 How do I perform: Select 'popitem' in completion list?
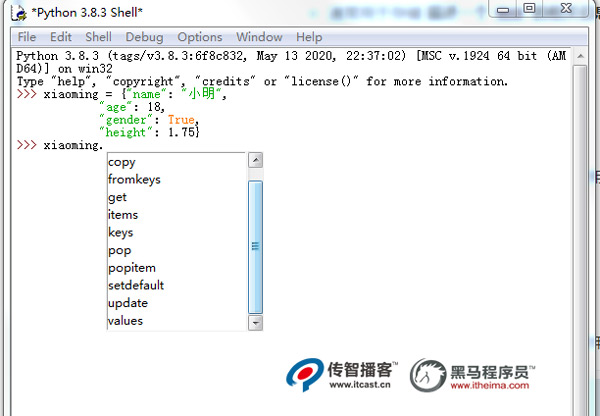(132, 268)
